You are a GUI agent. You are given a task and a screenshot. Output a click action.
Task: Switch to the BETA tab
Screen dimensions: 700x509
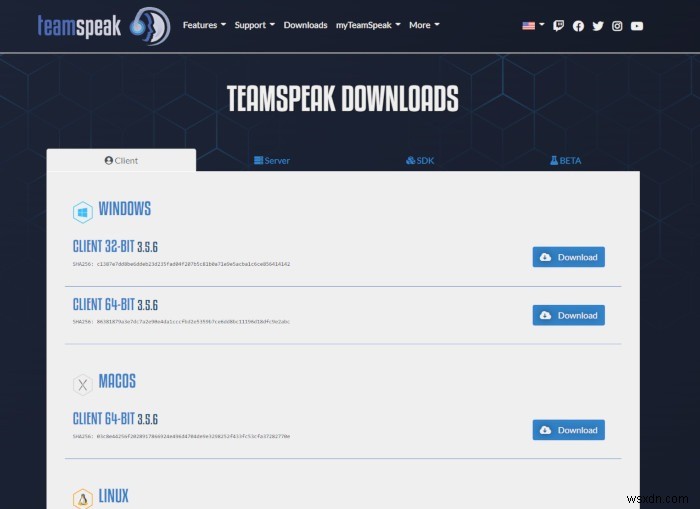pyautogui.click(x=565, y=160)
